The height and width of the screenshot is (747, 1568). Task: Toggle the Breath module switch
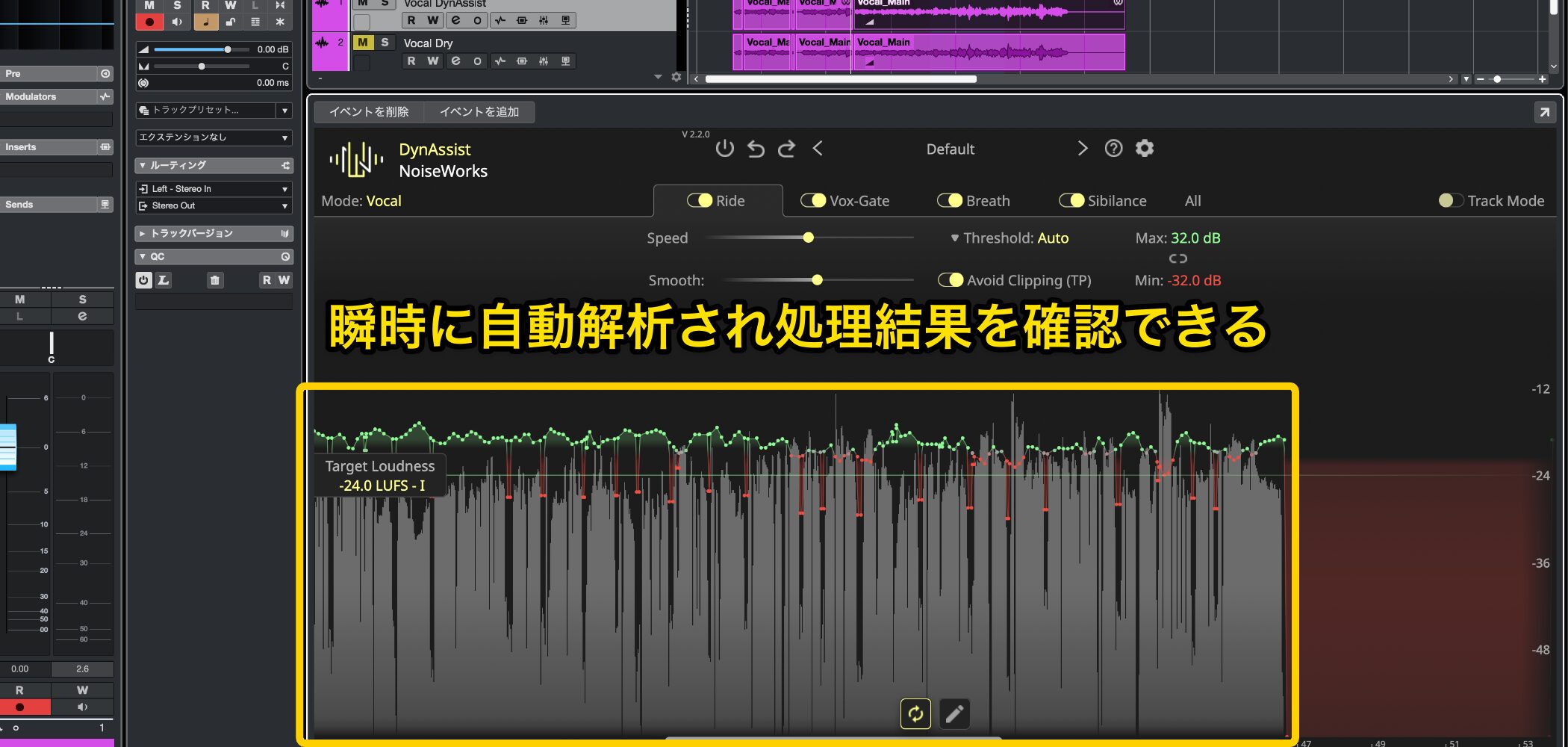950,200
